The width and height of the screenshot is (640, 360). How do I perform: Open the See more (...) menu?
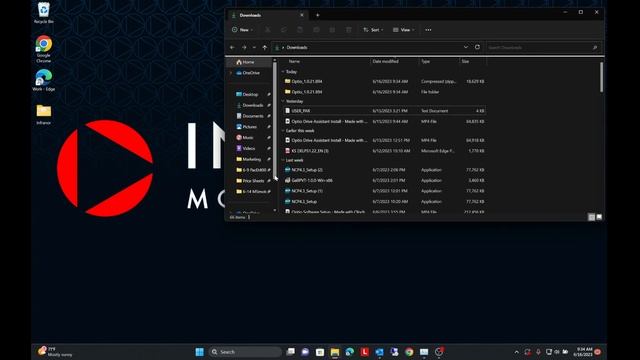[x=428, y=30]
